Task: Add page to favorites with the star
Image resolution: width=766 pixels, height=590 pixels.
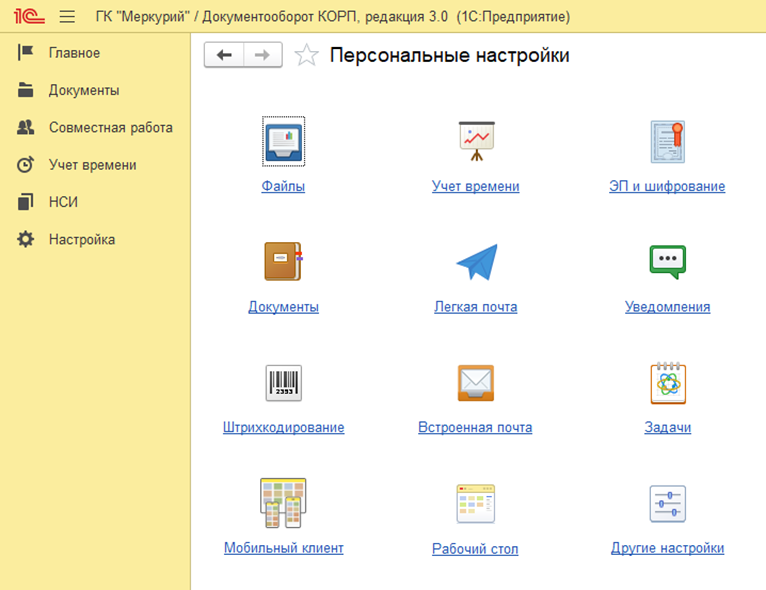Action: point(306,55)
